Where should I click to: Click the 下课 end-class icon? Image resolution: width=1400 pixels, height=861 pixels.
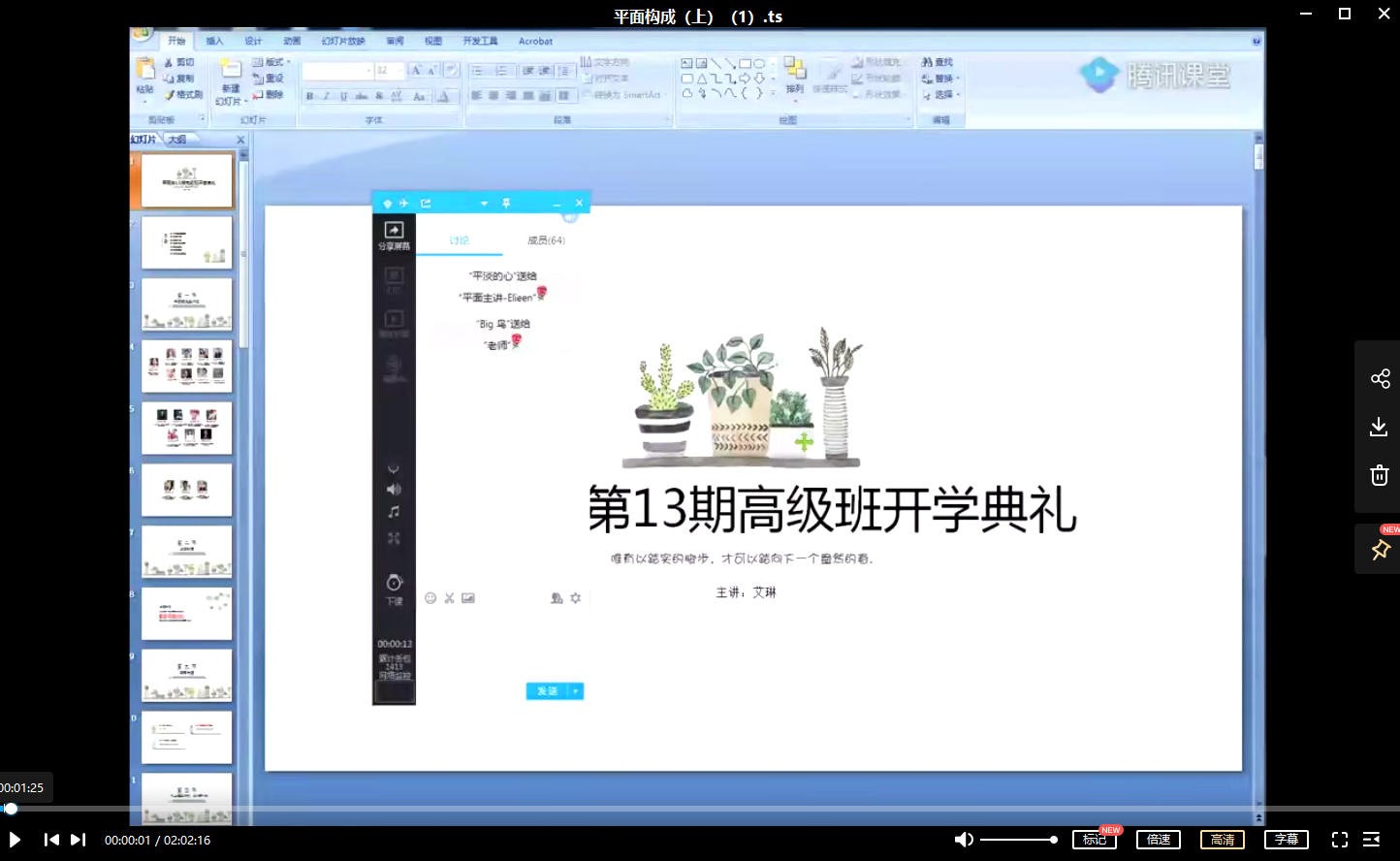point(394,587)
